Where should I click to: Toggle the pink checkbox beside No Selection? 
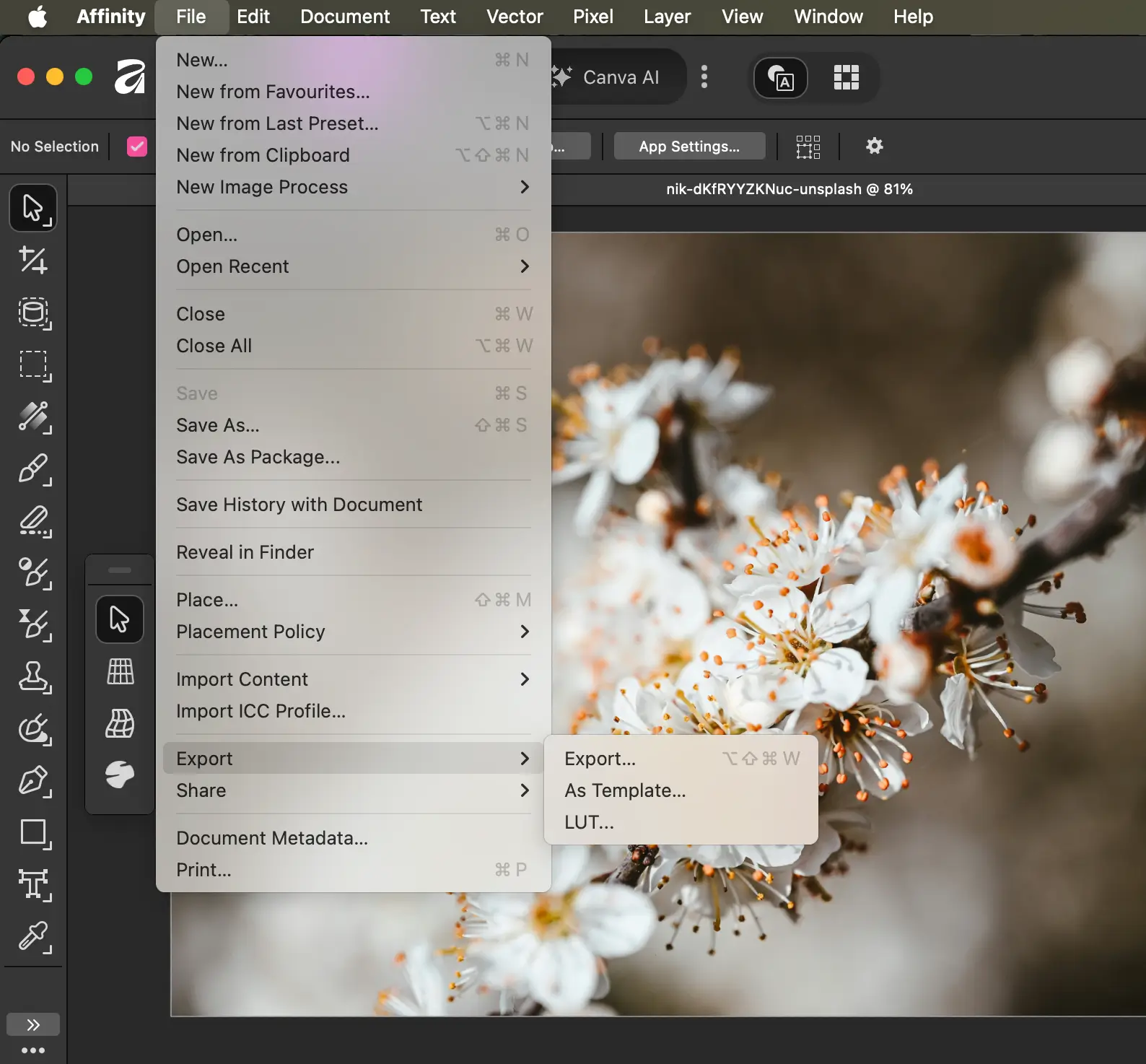click(x=137, y=147)
